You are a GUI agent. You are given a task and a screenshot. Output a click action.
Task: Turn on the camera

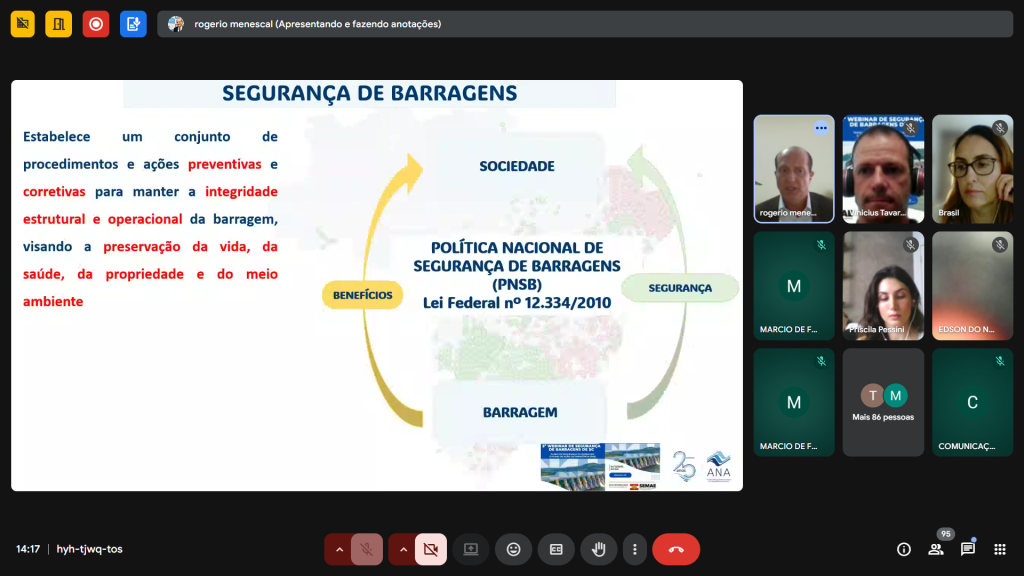tap(431, 549)
